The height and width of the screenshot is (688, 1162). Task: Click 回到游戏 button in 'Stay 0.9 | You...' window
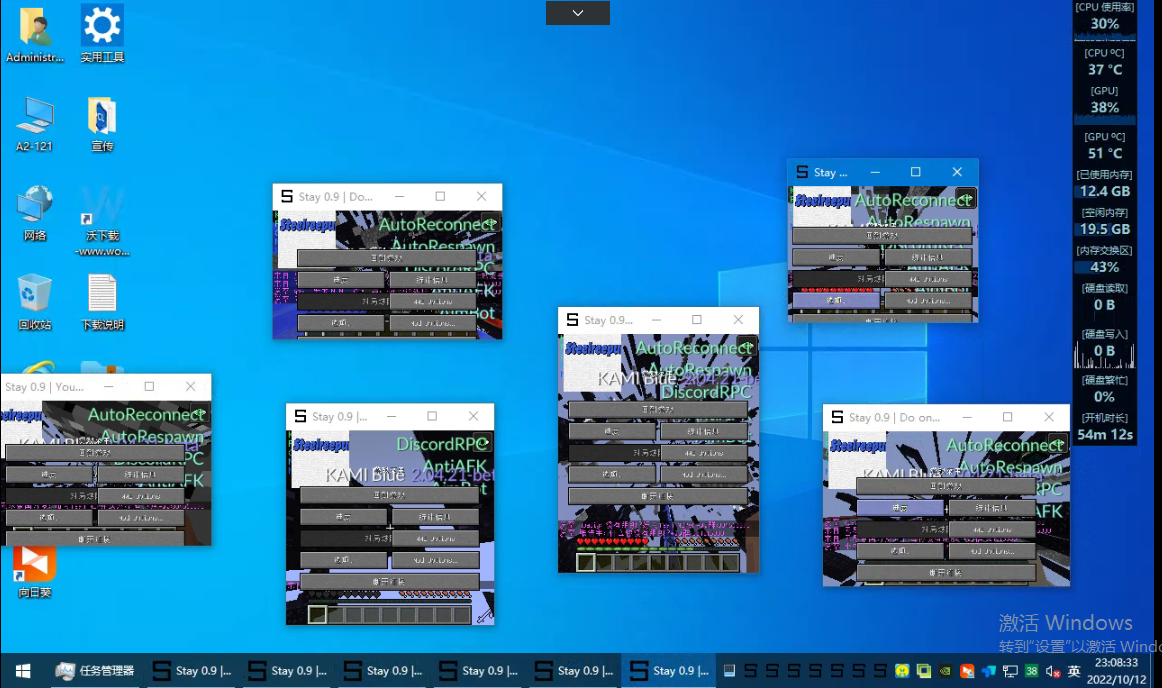[96, 452]
